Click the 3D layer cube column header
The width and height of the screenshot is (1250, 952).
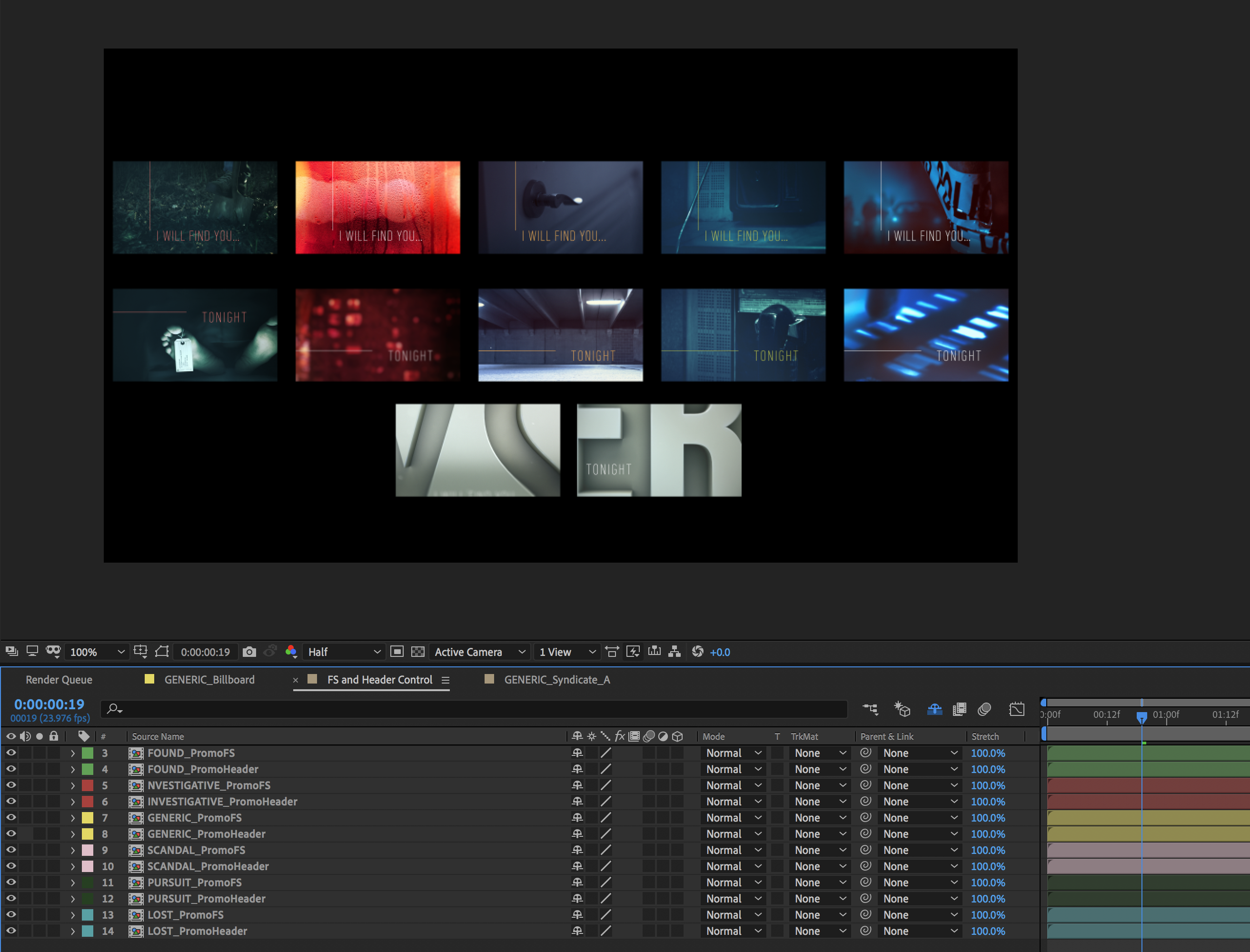(677, 736)
